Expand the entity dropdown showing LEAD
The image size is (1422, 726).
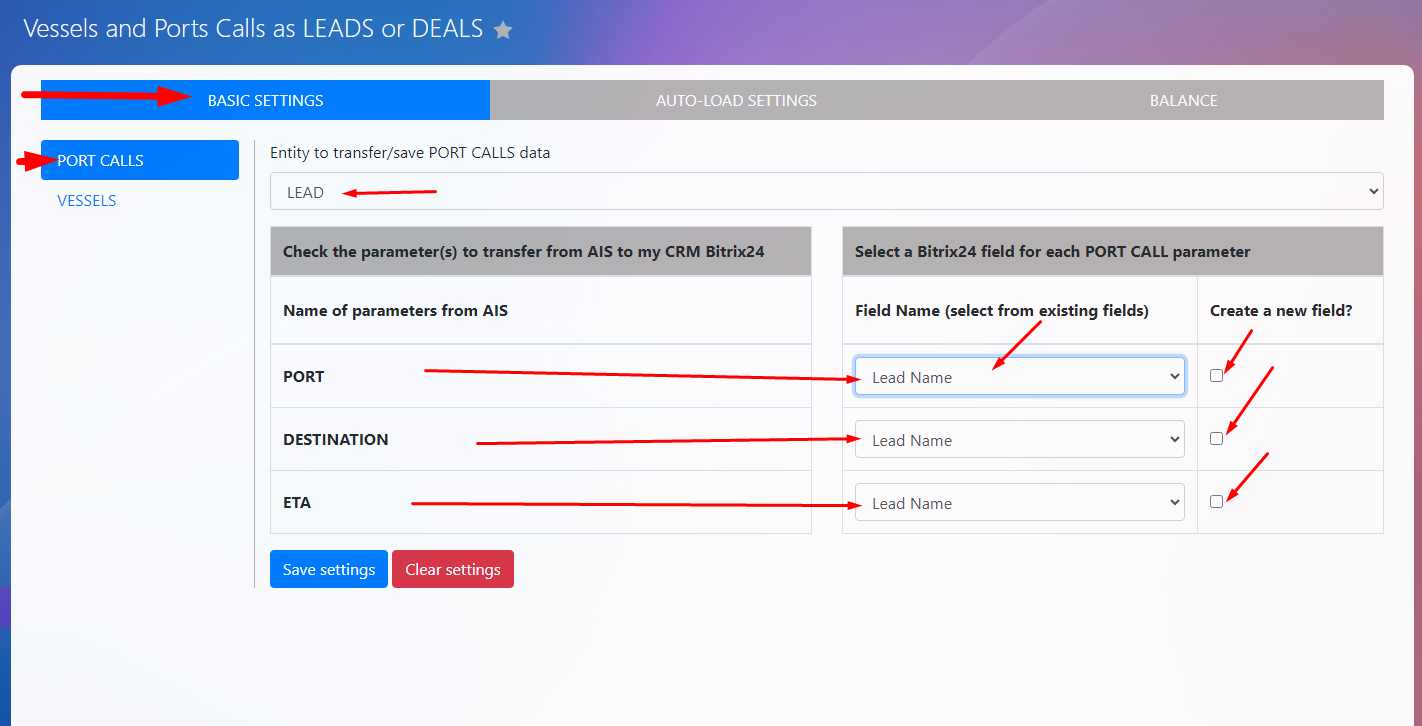(x=826, y=192)
